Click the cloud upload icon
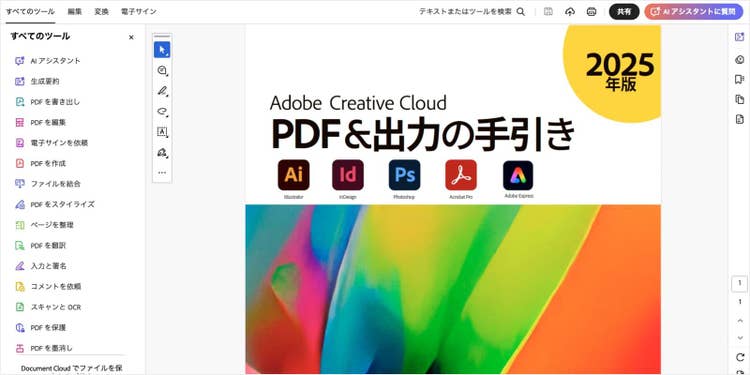750x375 pixels. (570, 11)
